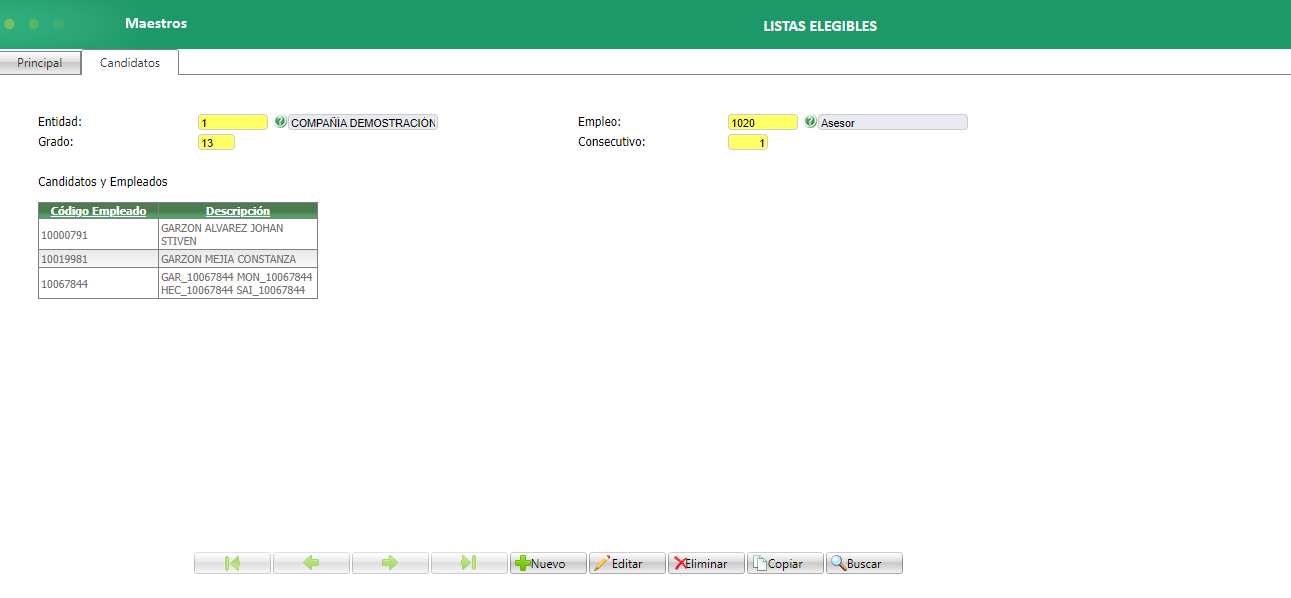The height and width of the screenshot is (598, 1291).
Task: Go to last record navigation button
Action: coord(469,563)
